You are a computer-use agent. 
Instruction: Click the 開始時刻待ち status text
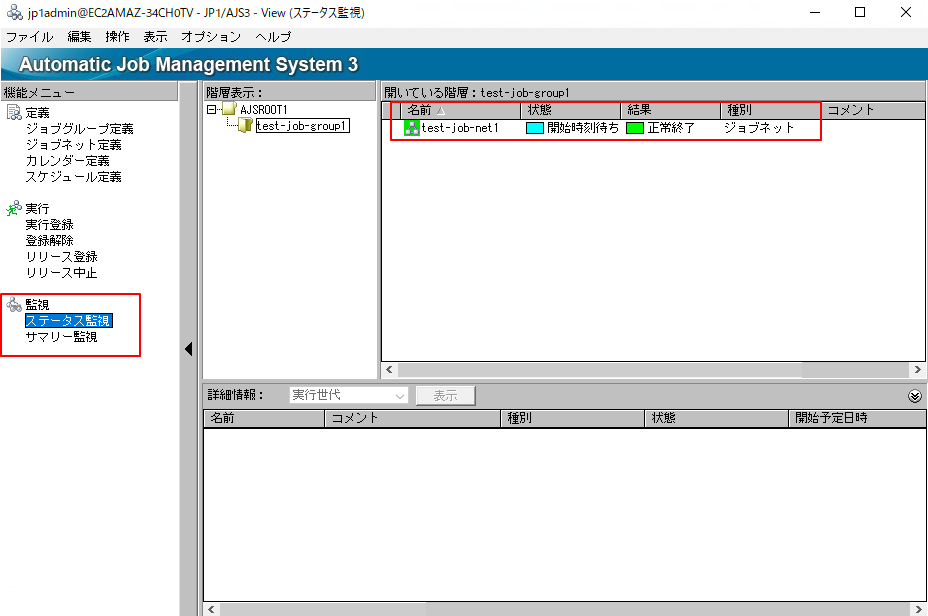click(583, 128)
